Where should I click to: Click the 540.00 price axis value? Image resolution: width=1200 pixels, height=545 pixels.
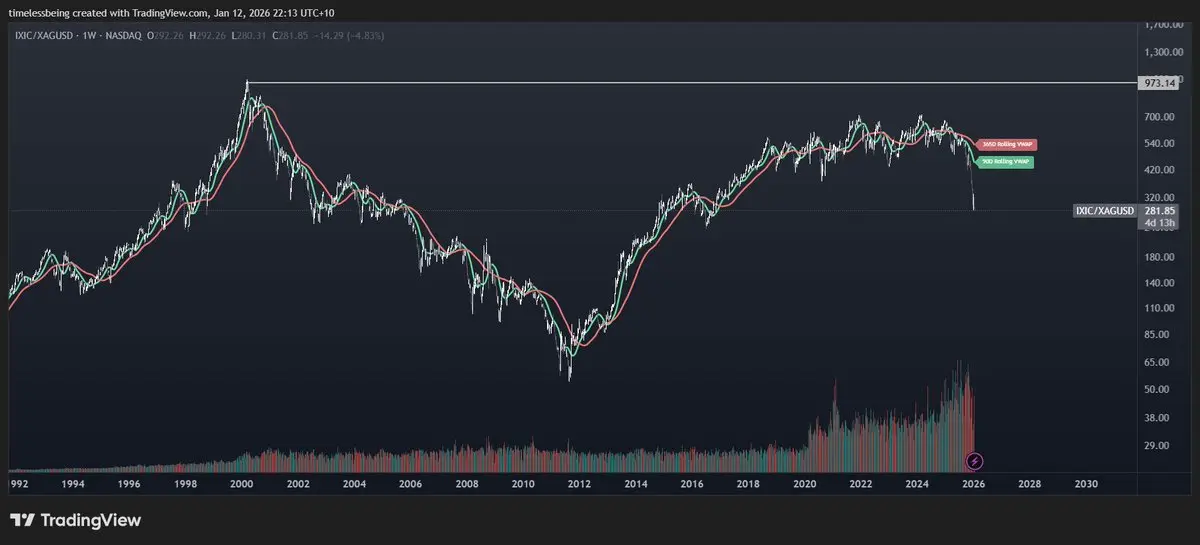(1161, 144)
